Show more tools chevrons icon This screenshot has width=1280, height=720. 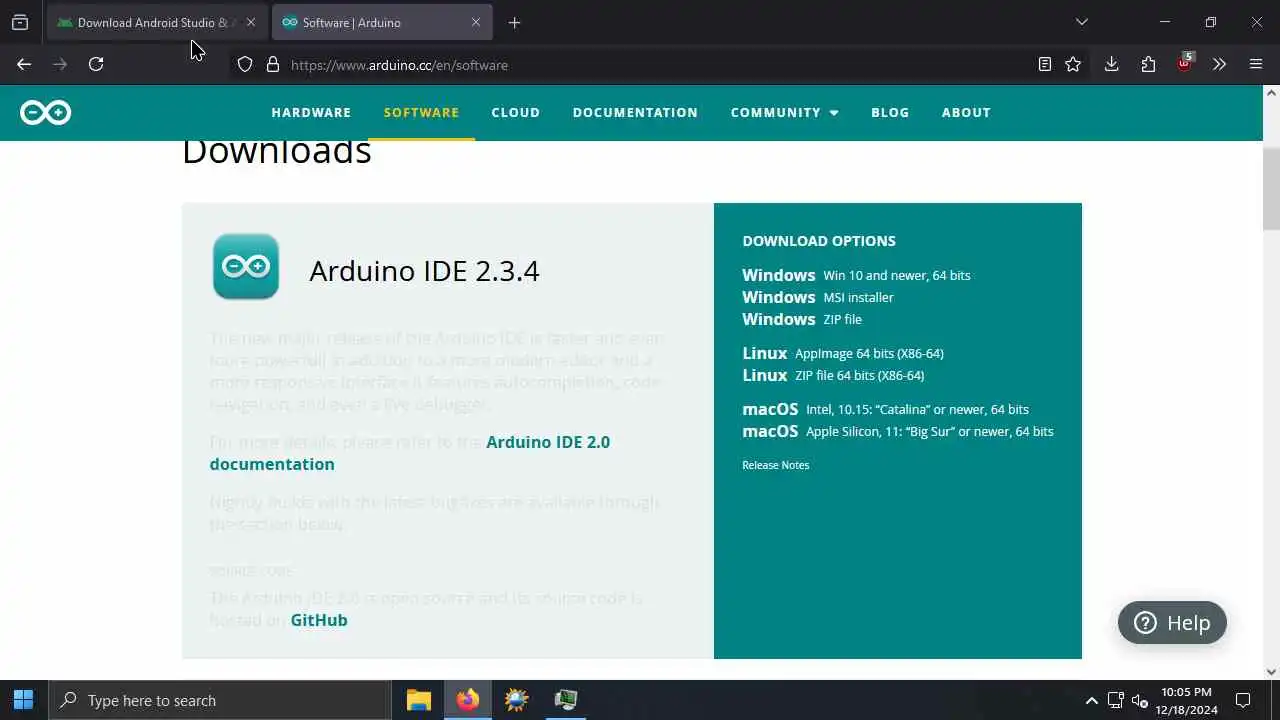point(1219,64)
